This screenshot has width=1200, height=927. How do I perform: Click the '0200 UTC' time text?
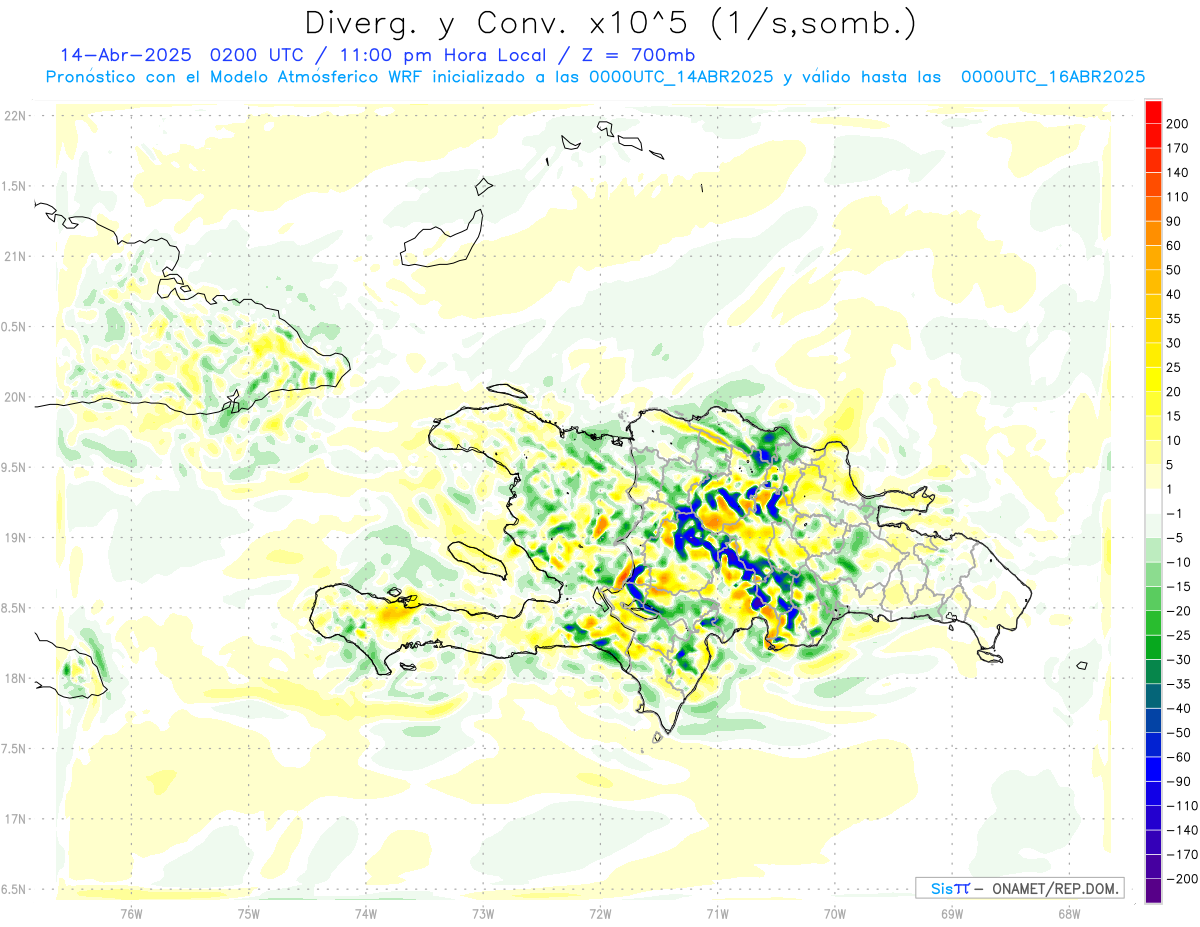(258, 55)
